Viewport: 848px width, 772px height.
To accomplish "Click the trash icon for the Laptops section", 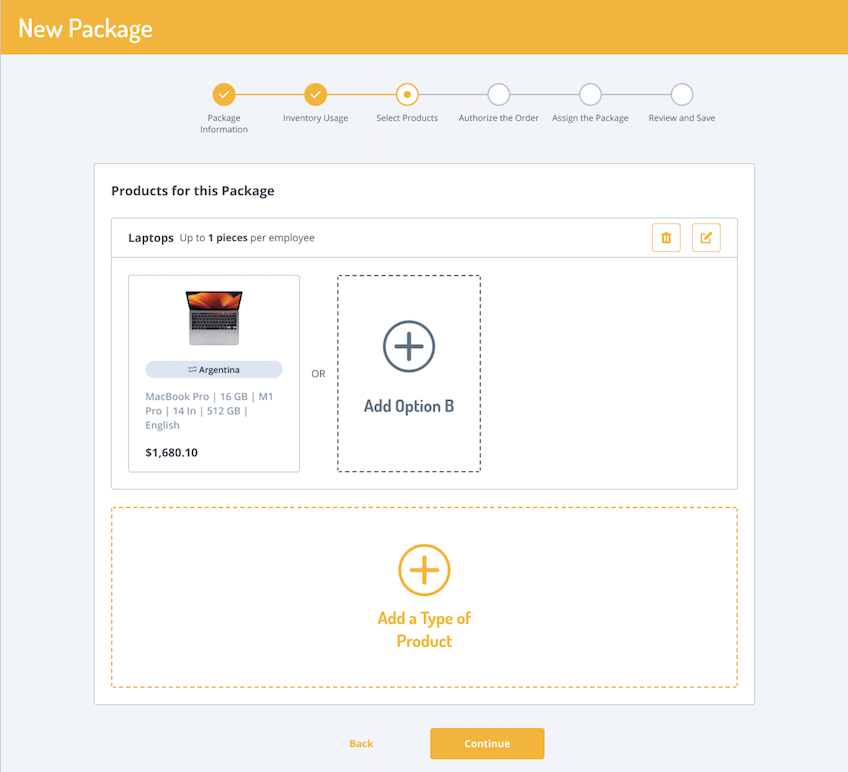I will tap(666, 237).
